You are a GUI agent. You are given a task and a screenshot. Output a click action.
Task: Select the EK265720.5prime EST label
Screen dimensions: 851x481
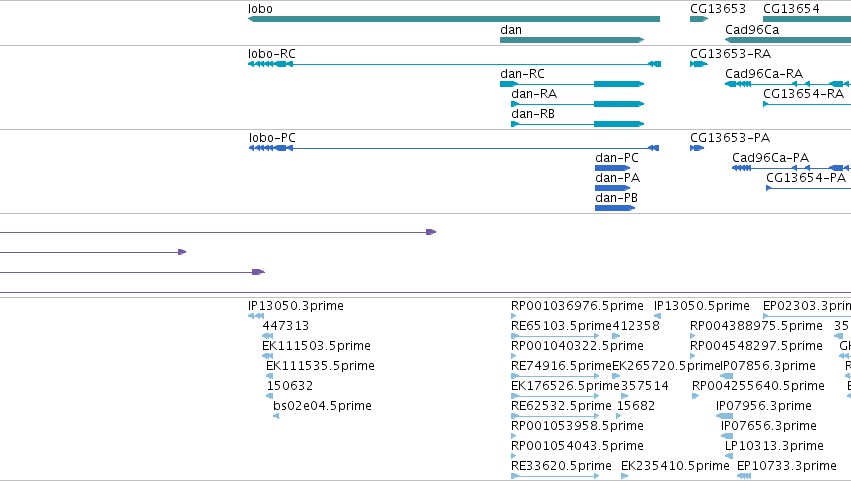(x=666, y=366)
